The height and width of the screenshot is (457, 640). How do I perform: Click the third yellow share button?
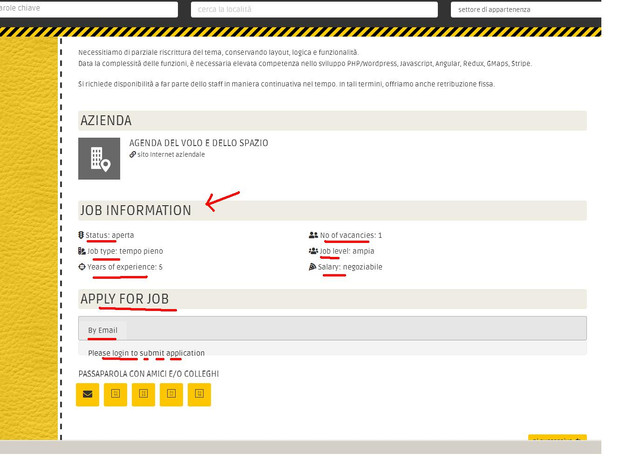tap(143, 395)
